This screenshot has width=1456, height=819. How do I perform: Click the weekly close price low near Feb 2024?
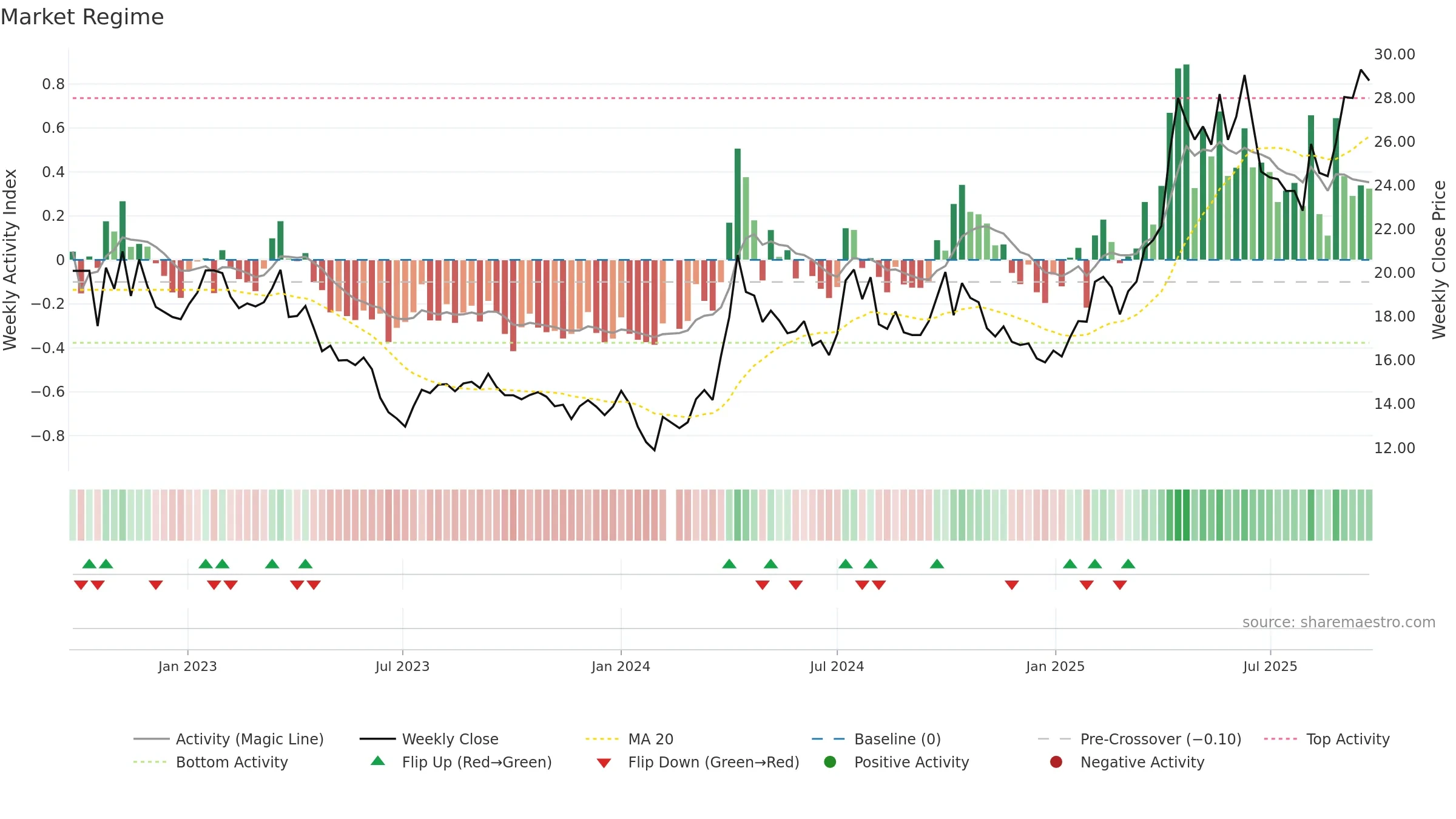655,450
